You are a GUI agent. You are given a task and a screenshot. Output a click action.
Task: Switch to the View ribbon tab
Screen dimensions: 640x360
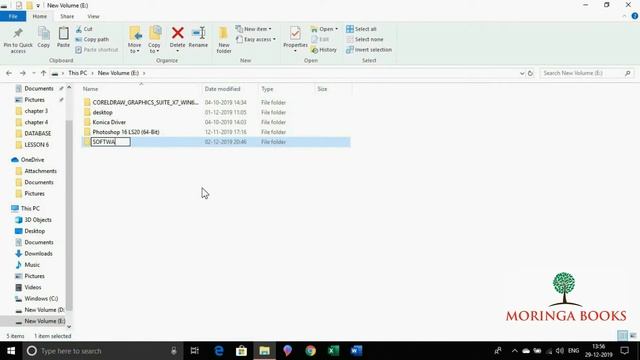pyautogui.click(x=93, y=16)
